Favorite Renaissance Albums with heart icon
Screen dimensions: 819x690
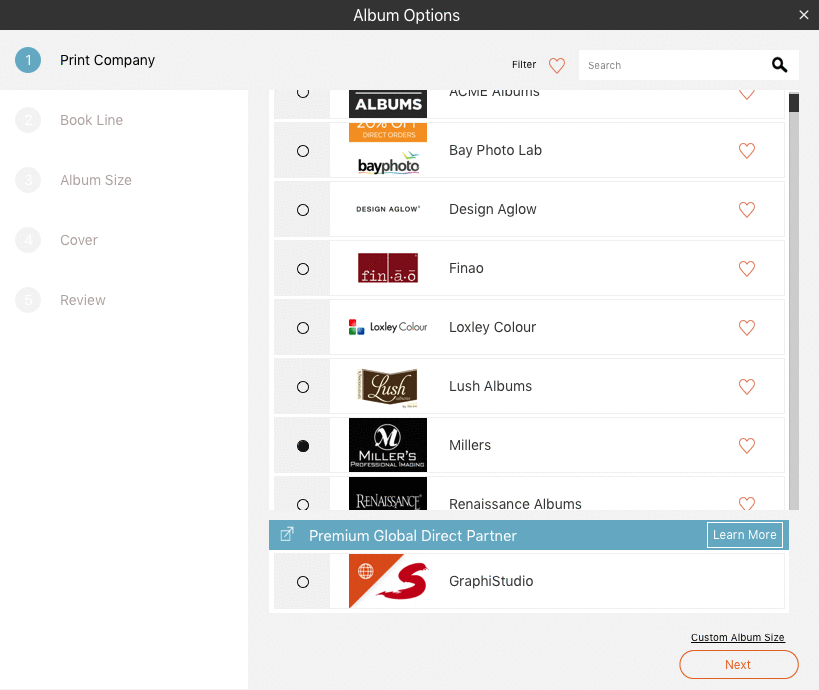click(747, 504)
